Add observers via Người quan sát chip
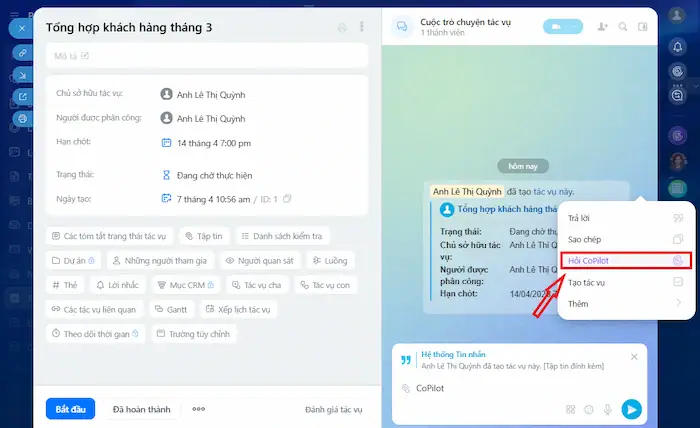The width and height of the screenshot is (700, 428). [x=260, y=261]
